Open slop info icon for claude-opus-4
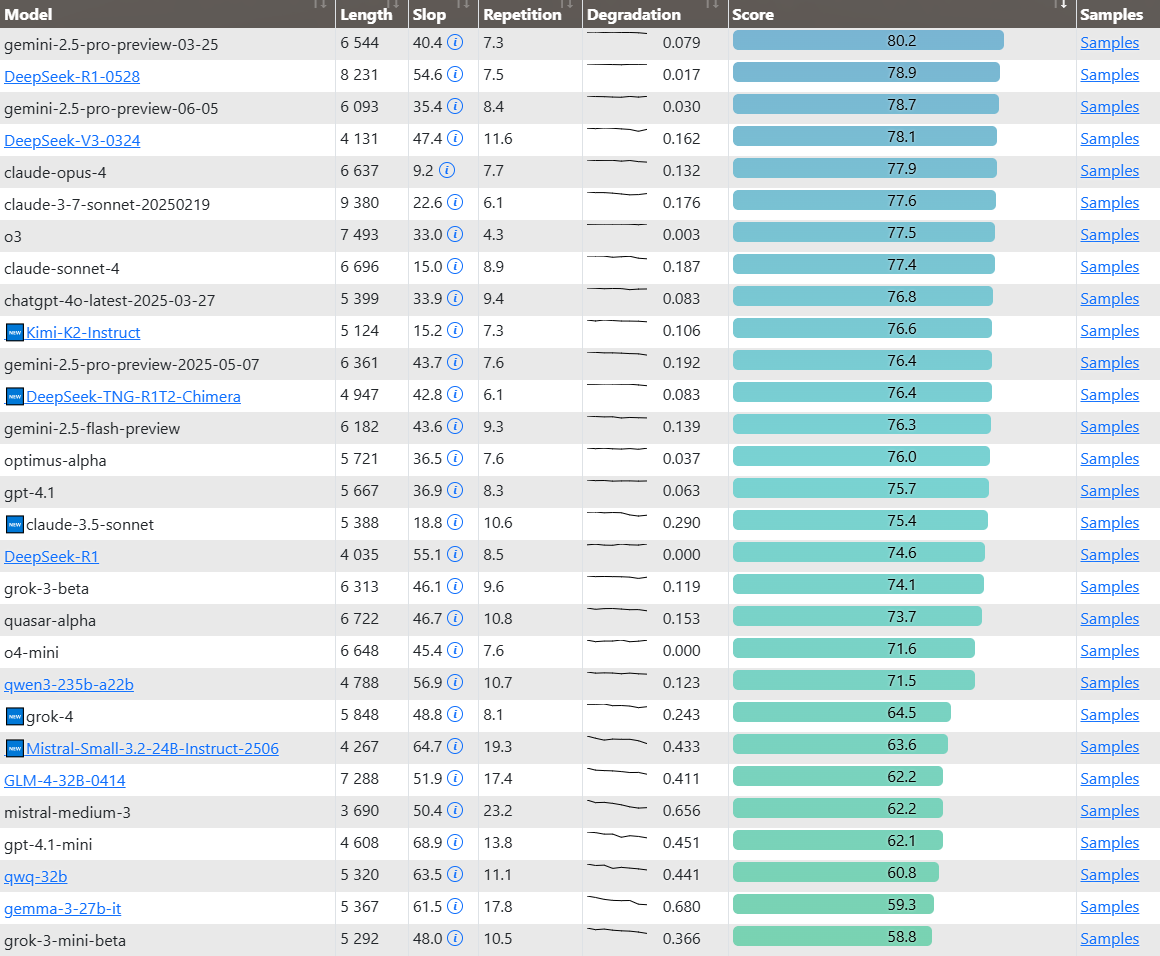This screenshot has width=1160, height=956. 447,170
